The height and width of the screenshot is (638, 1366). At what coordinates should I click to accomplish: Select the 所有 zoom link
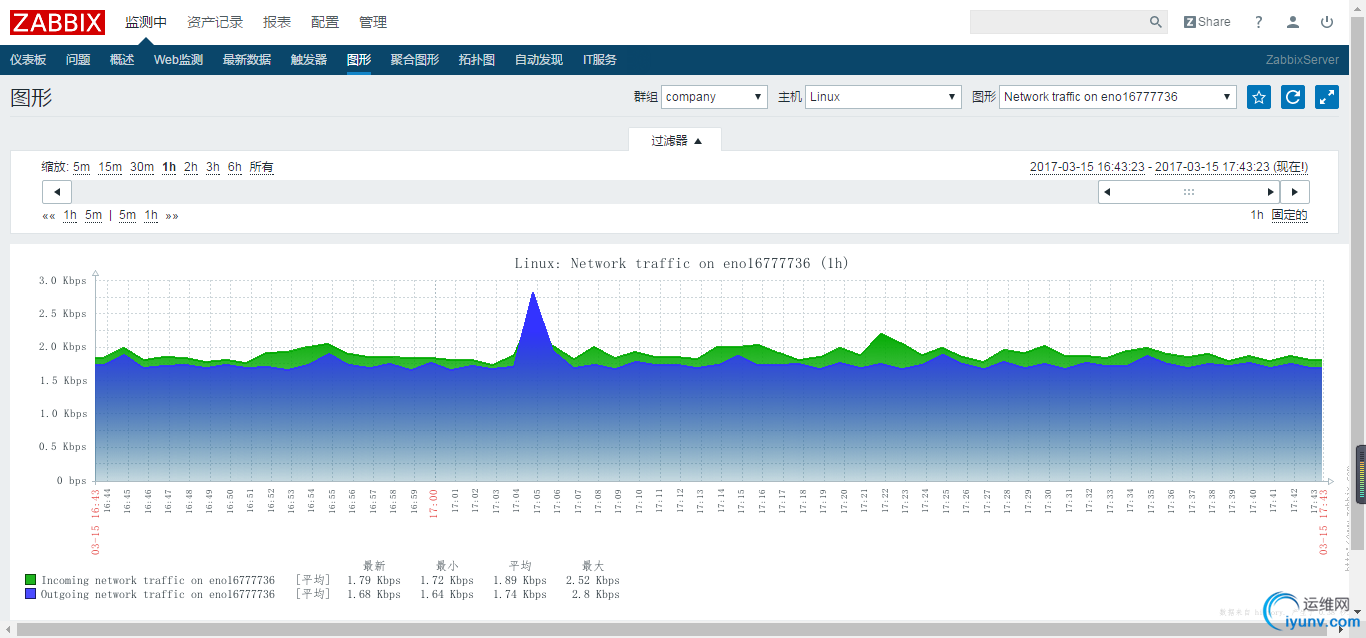tap(261, 167)
